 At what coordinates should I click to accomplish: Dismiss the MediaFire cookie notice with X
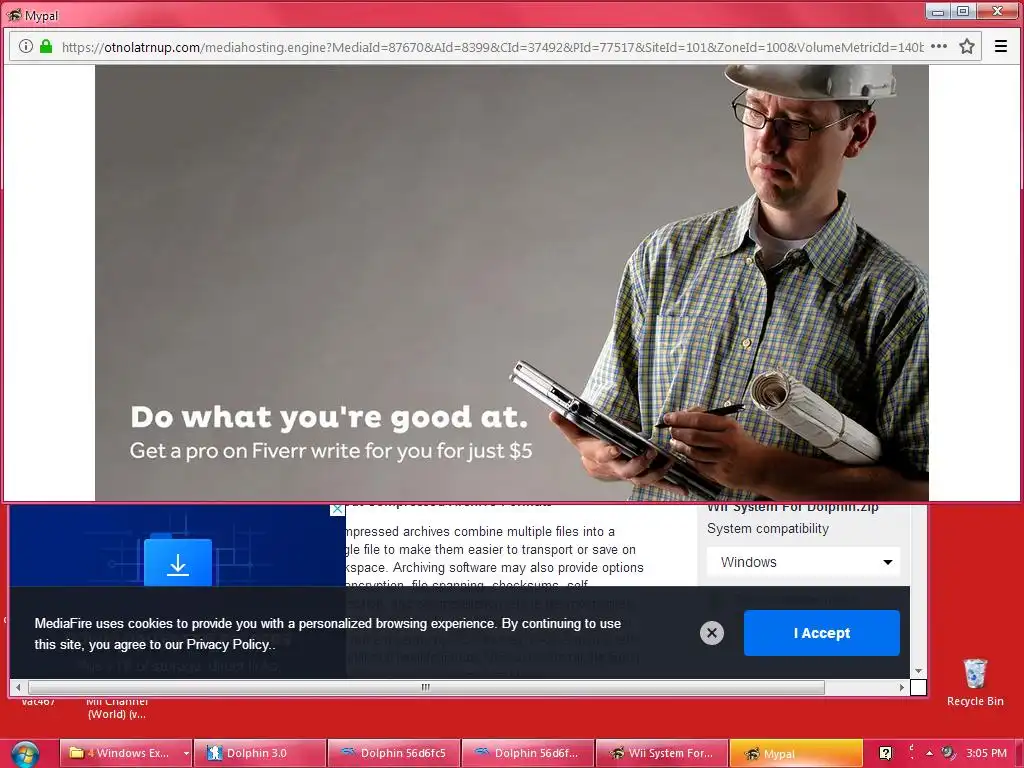(x=712, y=633)
